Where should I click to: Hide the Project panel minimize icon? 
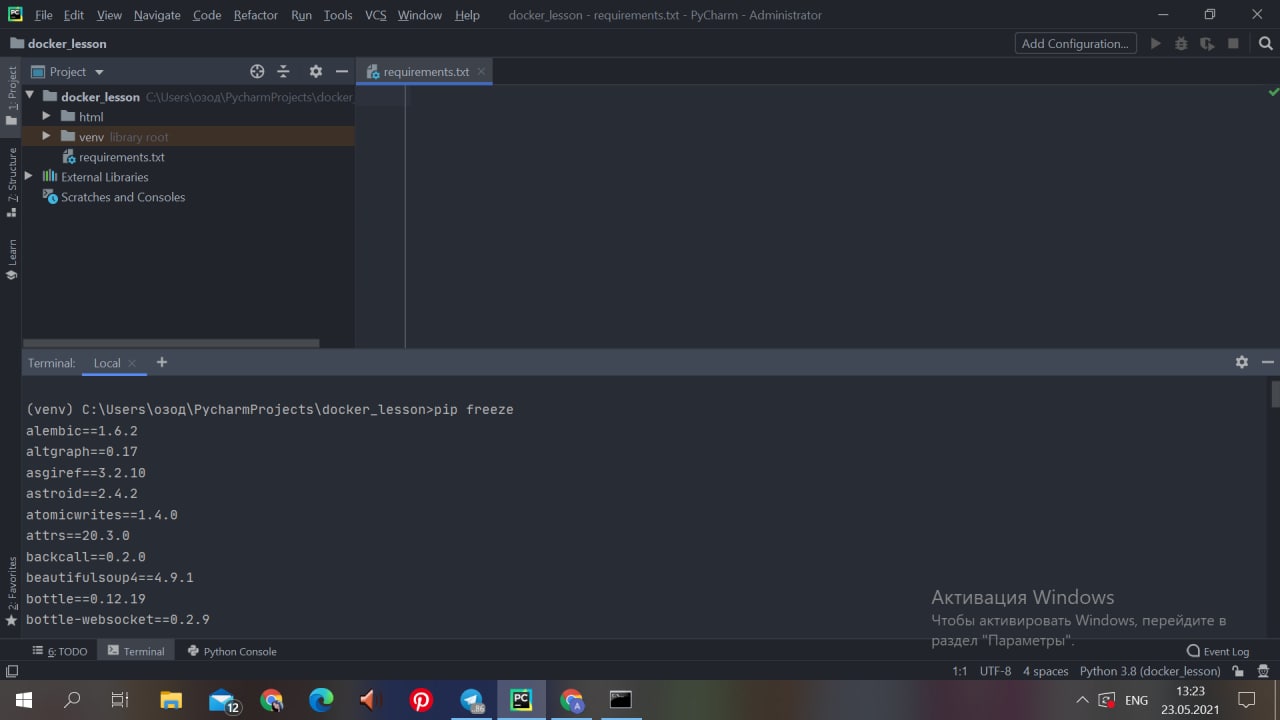click(x=341, y=72)
